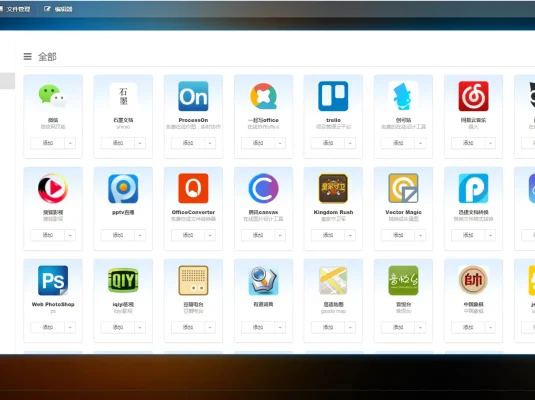Select the OfficeConverter orange icon
Viewport: 535px width, 400px height.
click(x=193, y=188)
